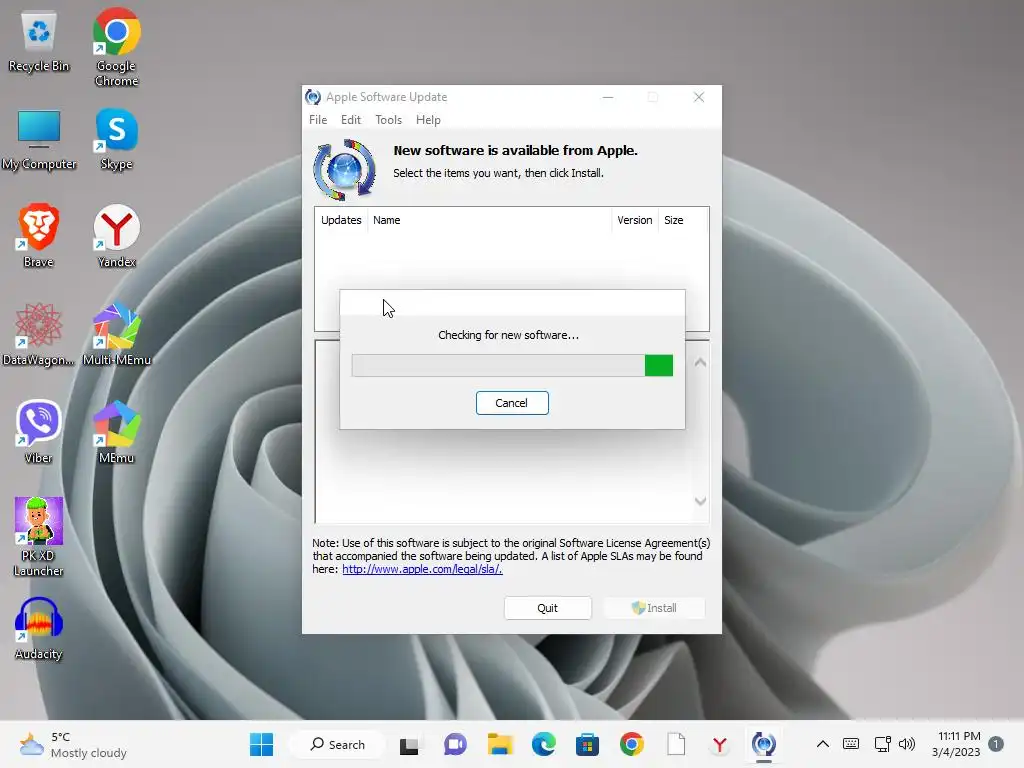
Task: Open the Yandex desktop shortcut
Action: (x=116, y=236)
